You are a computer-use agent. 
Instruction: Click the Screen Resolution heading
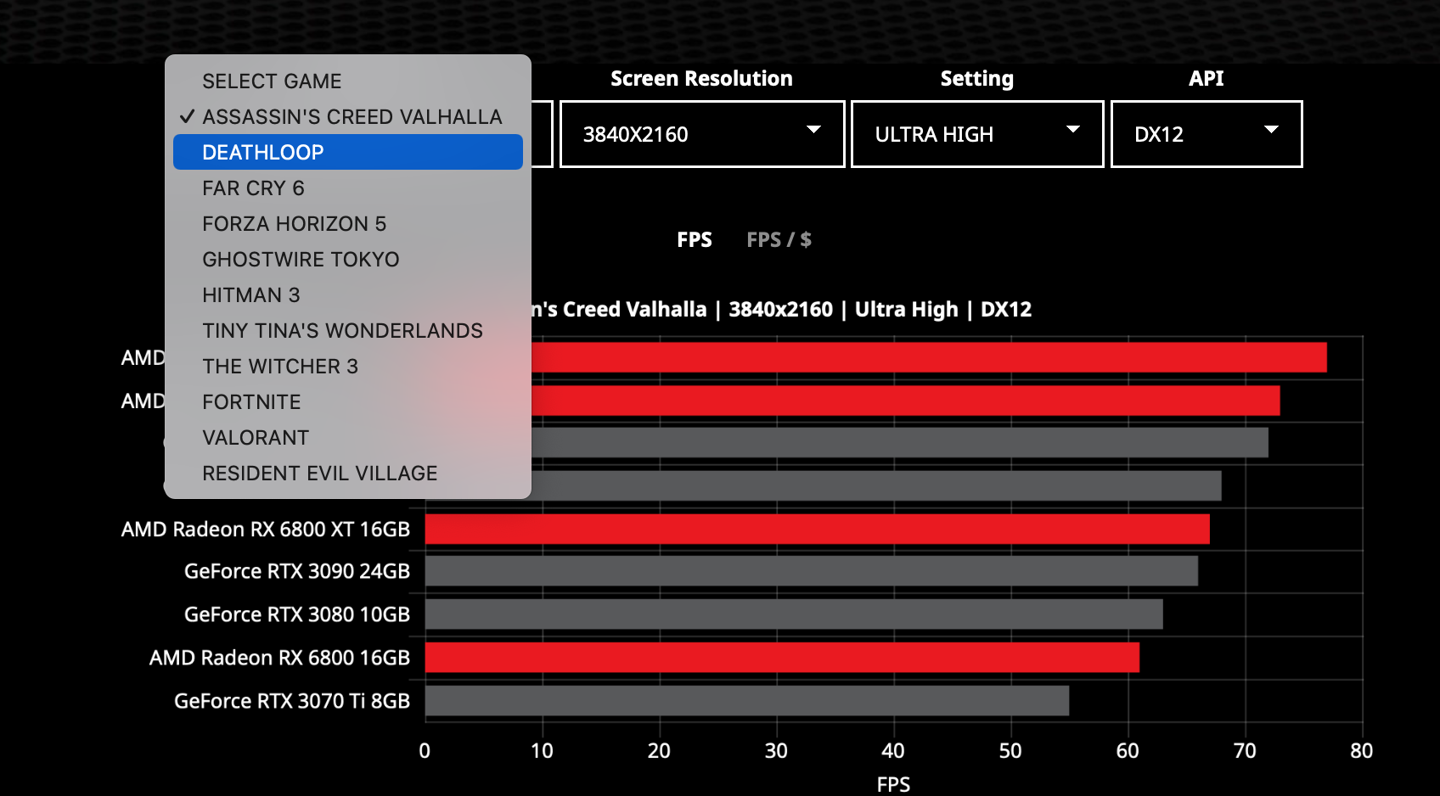702,79
